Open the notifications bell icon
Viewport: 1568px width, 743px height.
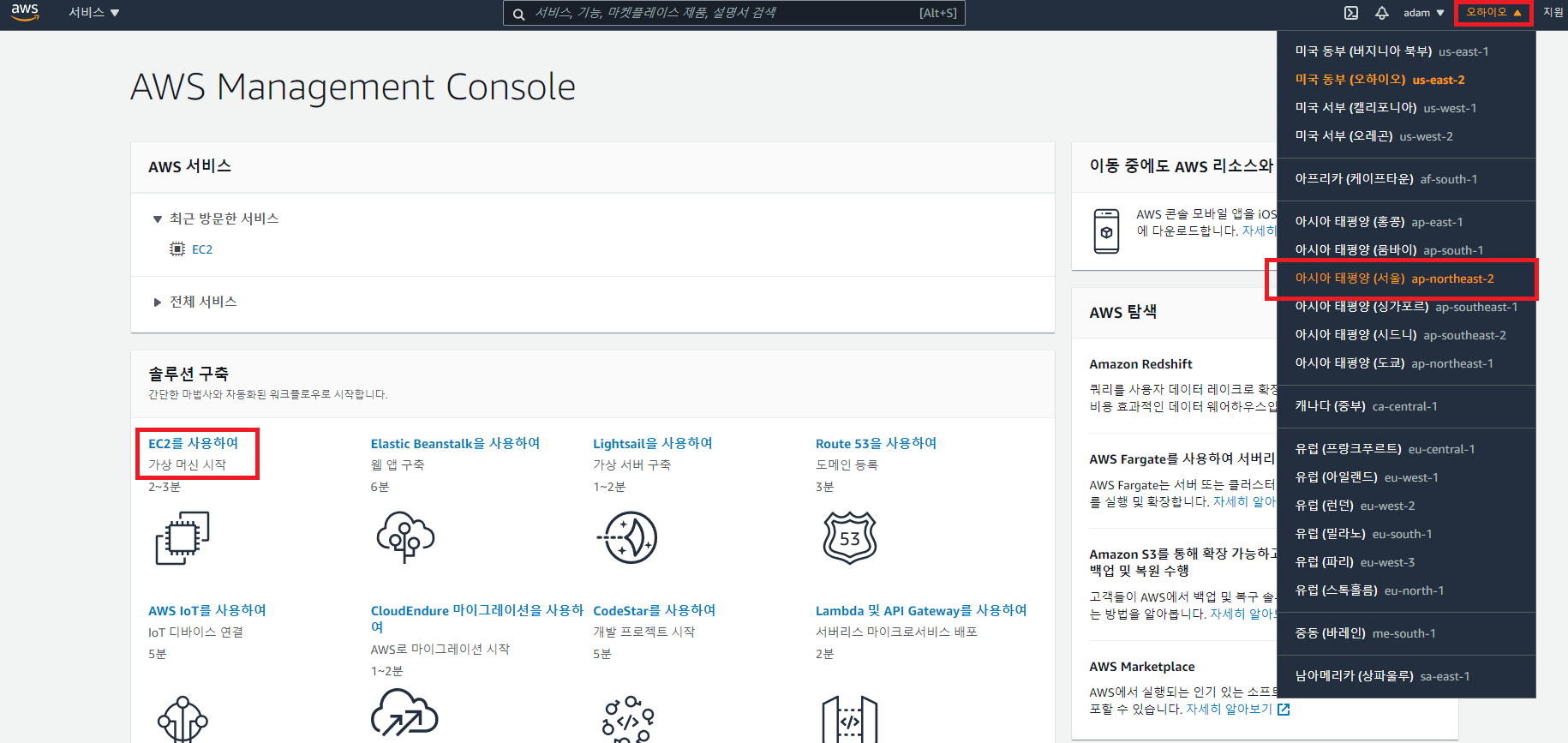pos(1382,13)
